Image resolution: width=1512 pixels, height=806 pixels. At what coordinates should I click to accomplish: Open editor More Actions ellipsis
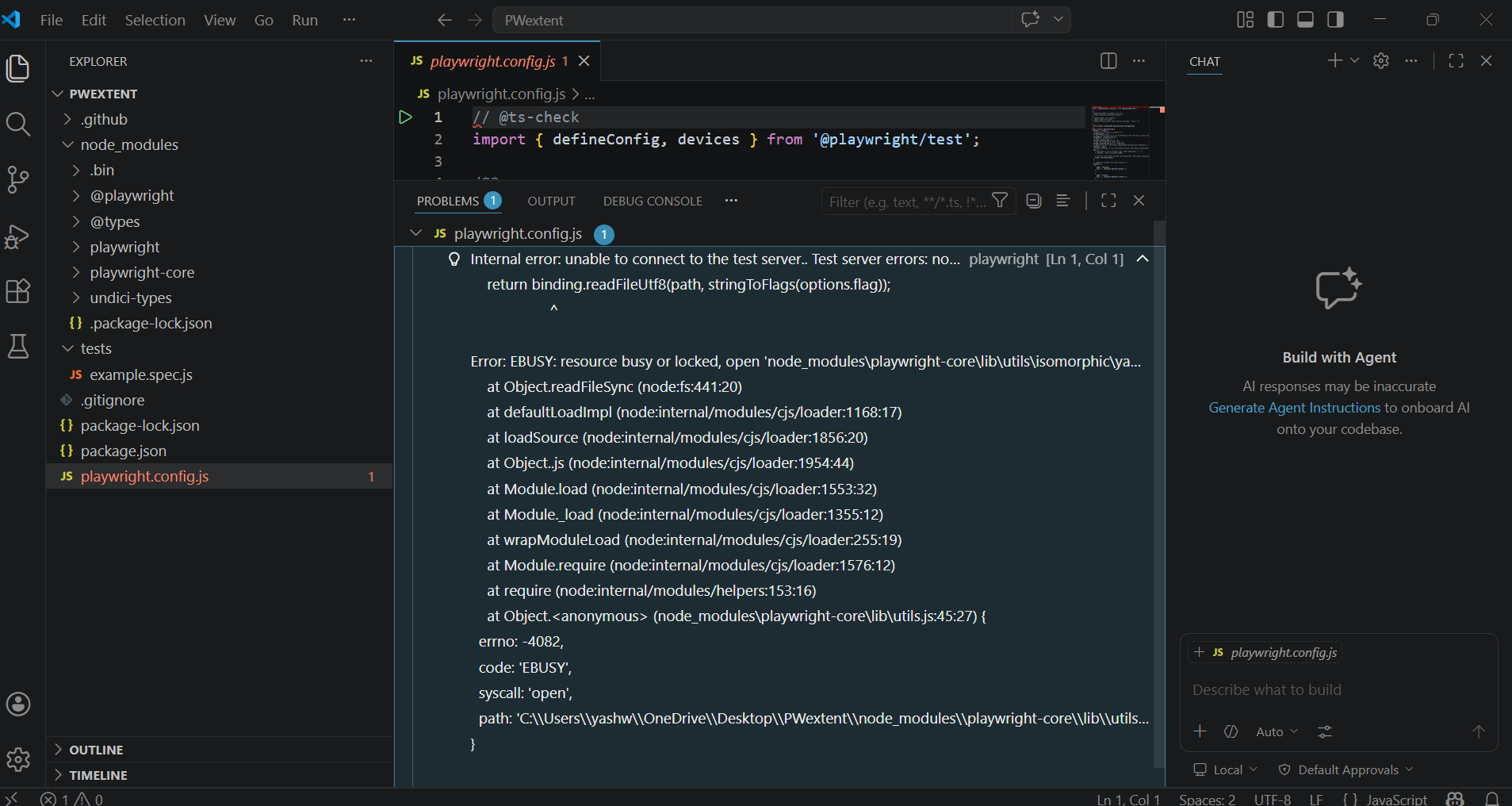coord(1139,61)
